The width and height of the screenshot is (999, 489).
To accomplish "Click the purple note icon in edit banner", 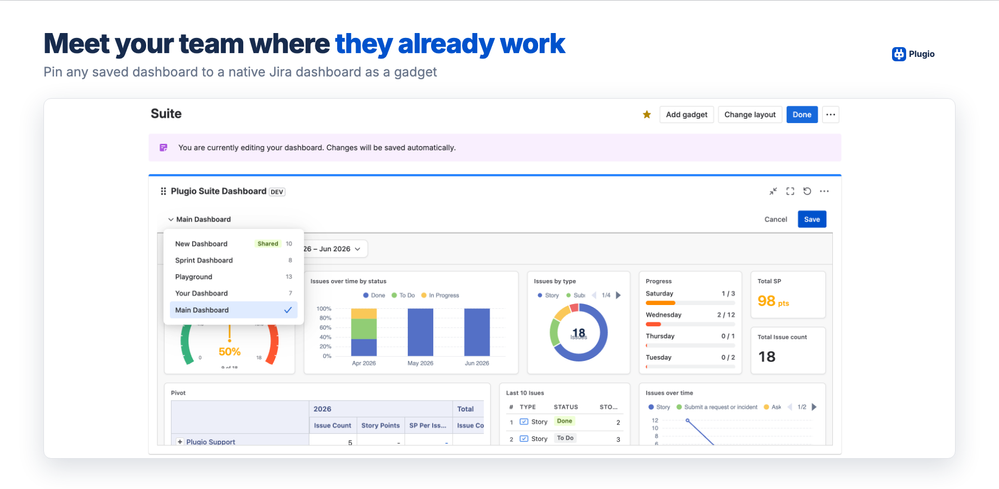I will [164, 148].
